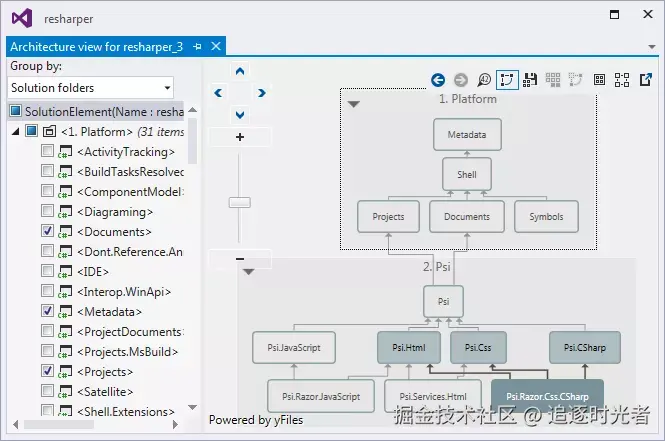
Task: Click the Visual Studio logo icon
Action: click(x=22, y=19)
